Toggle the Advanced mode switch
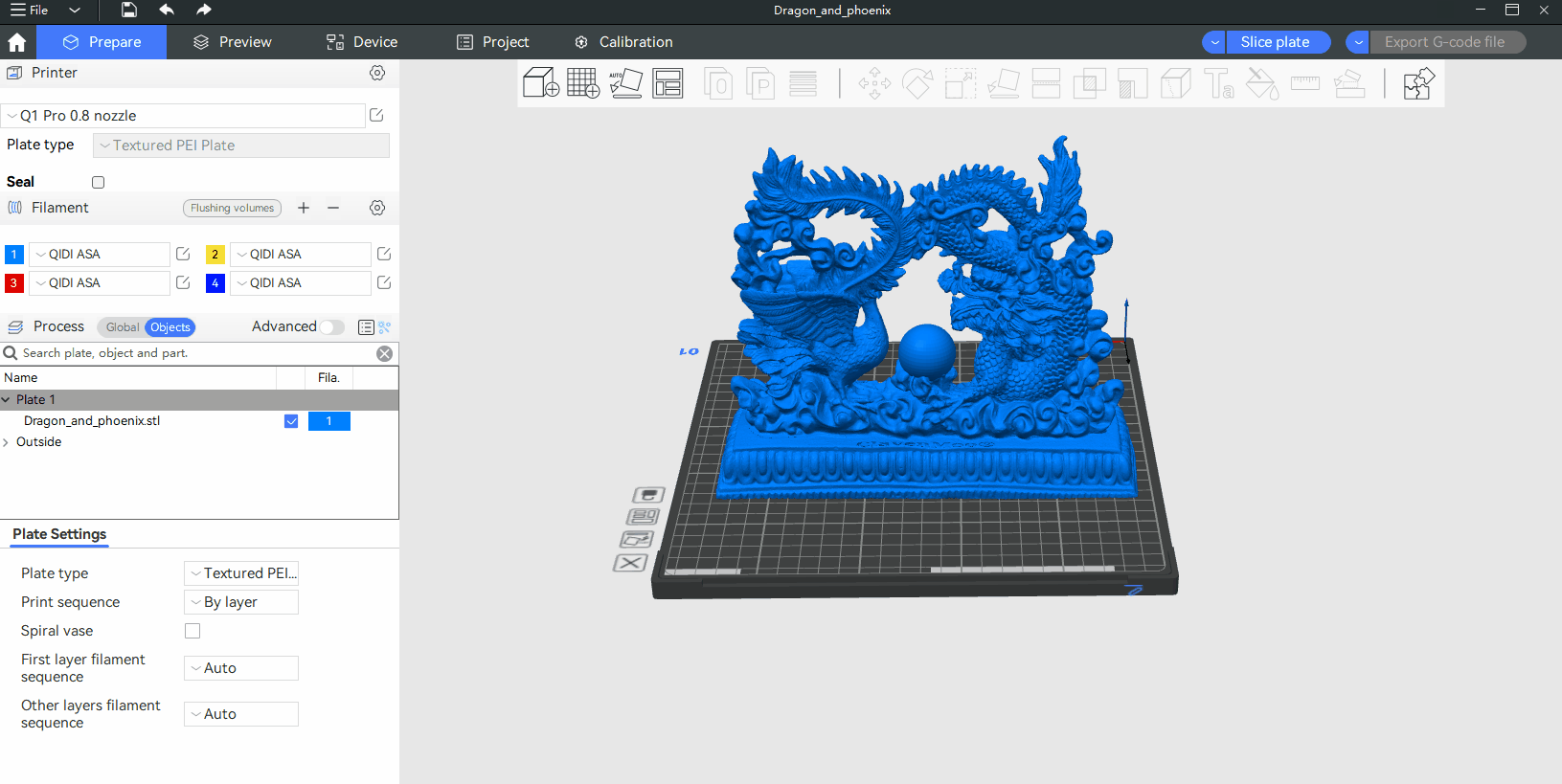1562x784 pixels. click(x=331, y=327)
